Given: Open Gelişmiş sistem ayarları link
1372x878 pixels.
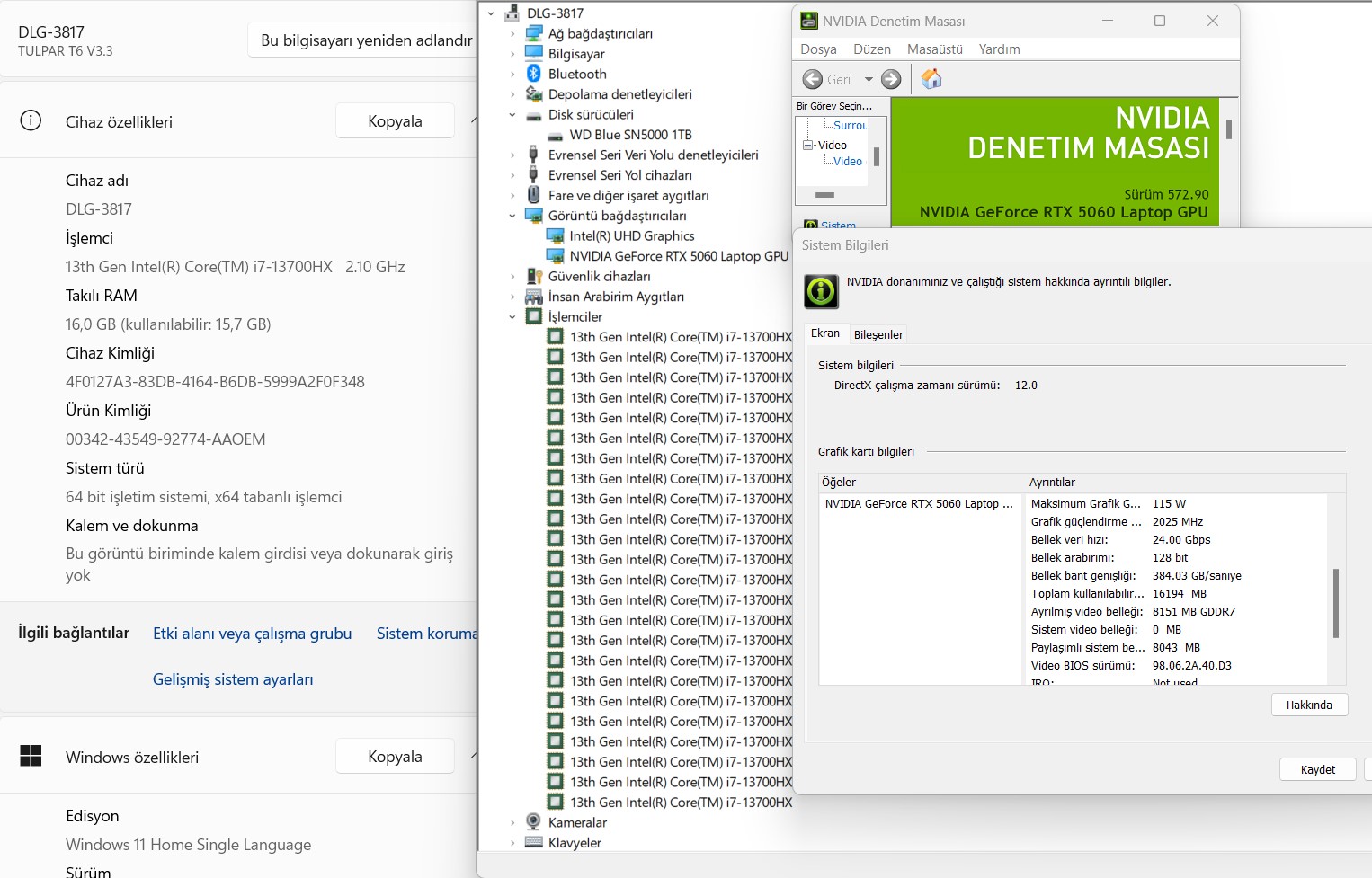Looking at the screenshot, I should (233, 679).
